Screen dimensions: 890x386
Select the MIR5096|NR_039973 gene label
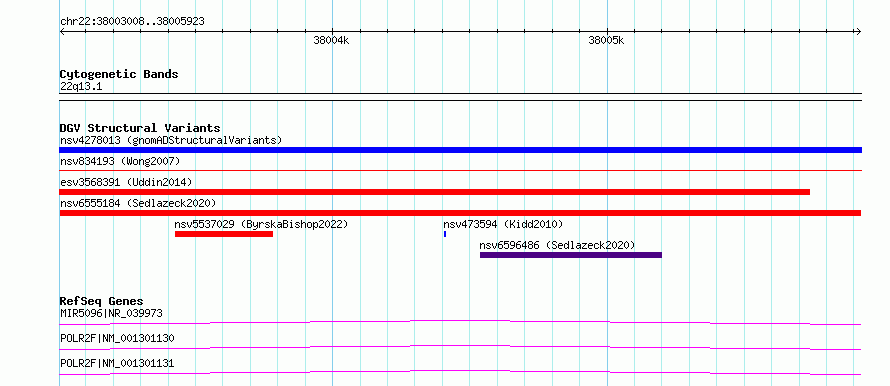112,313
